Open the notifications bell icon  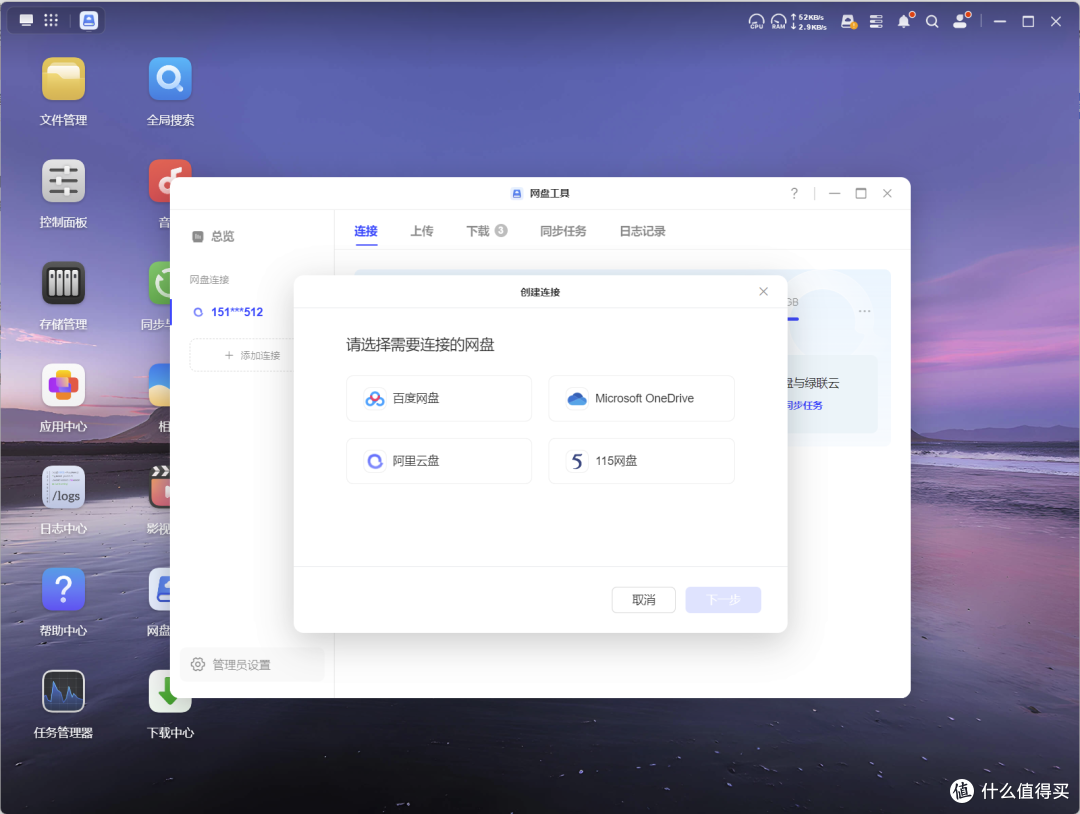pos(904,21)
